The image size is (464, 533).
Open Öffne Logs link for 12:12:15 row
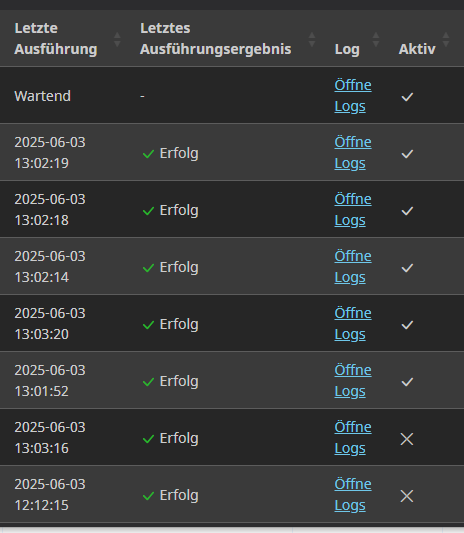pyautogui.click(x=353, y=495)
